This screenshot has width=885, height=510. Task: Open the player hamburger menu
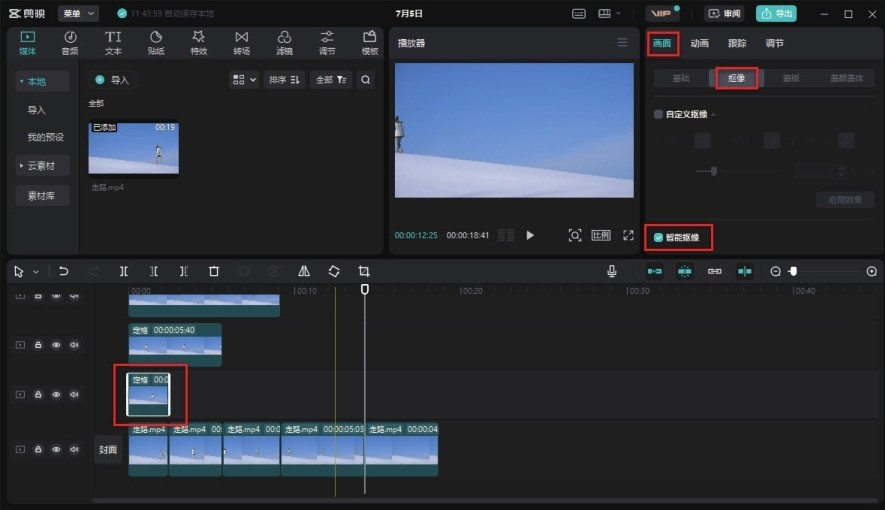(622, 43)
